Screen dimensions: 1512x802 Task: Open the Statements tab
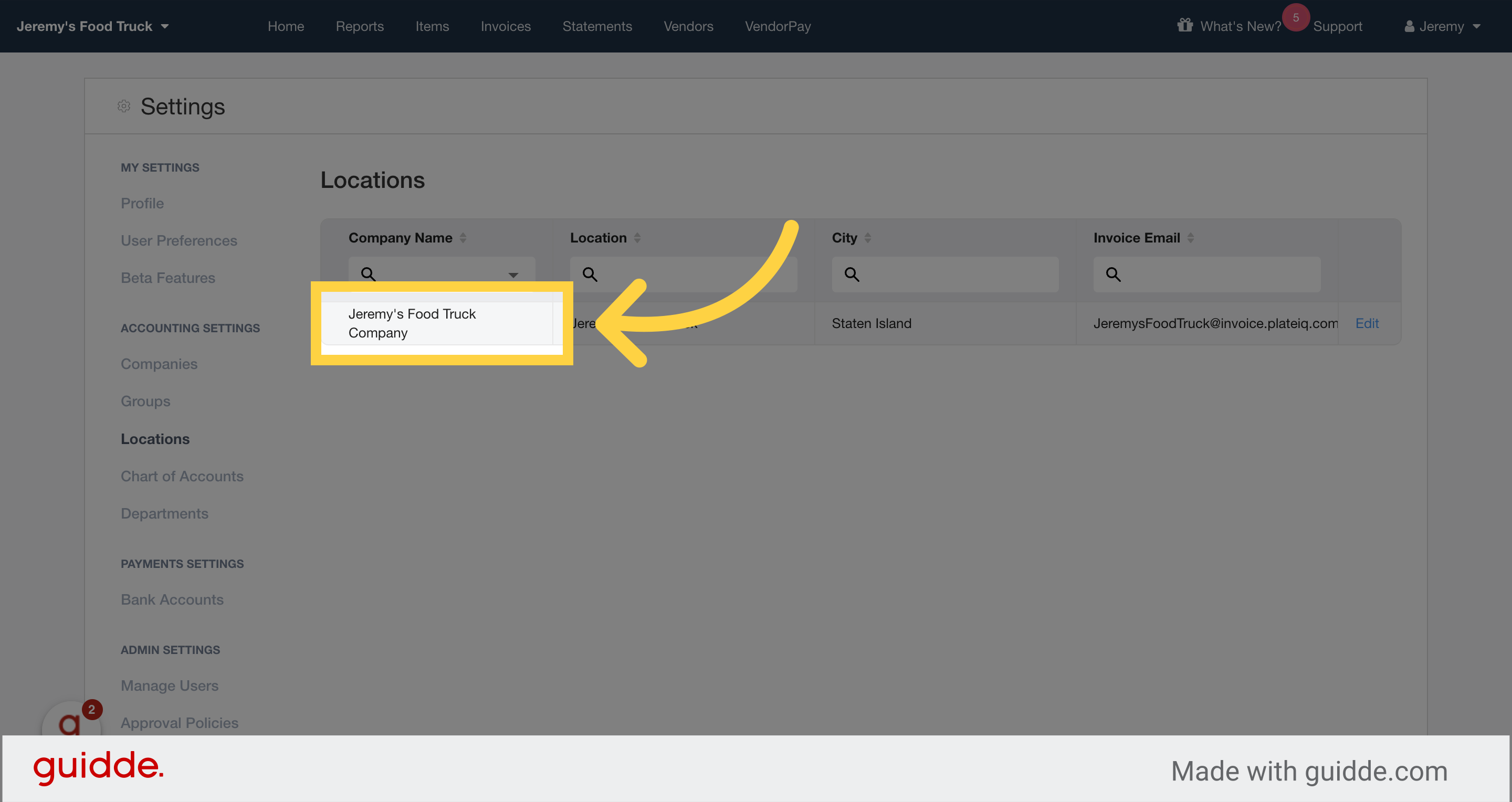coord(597,26)
